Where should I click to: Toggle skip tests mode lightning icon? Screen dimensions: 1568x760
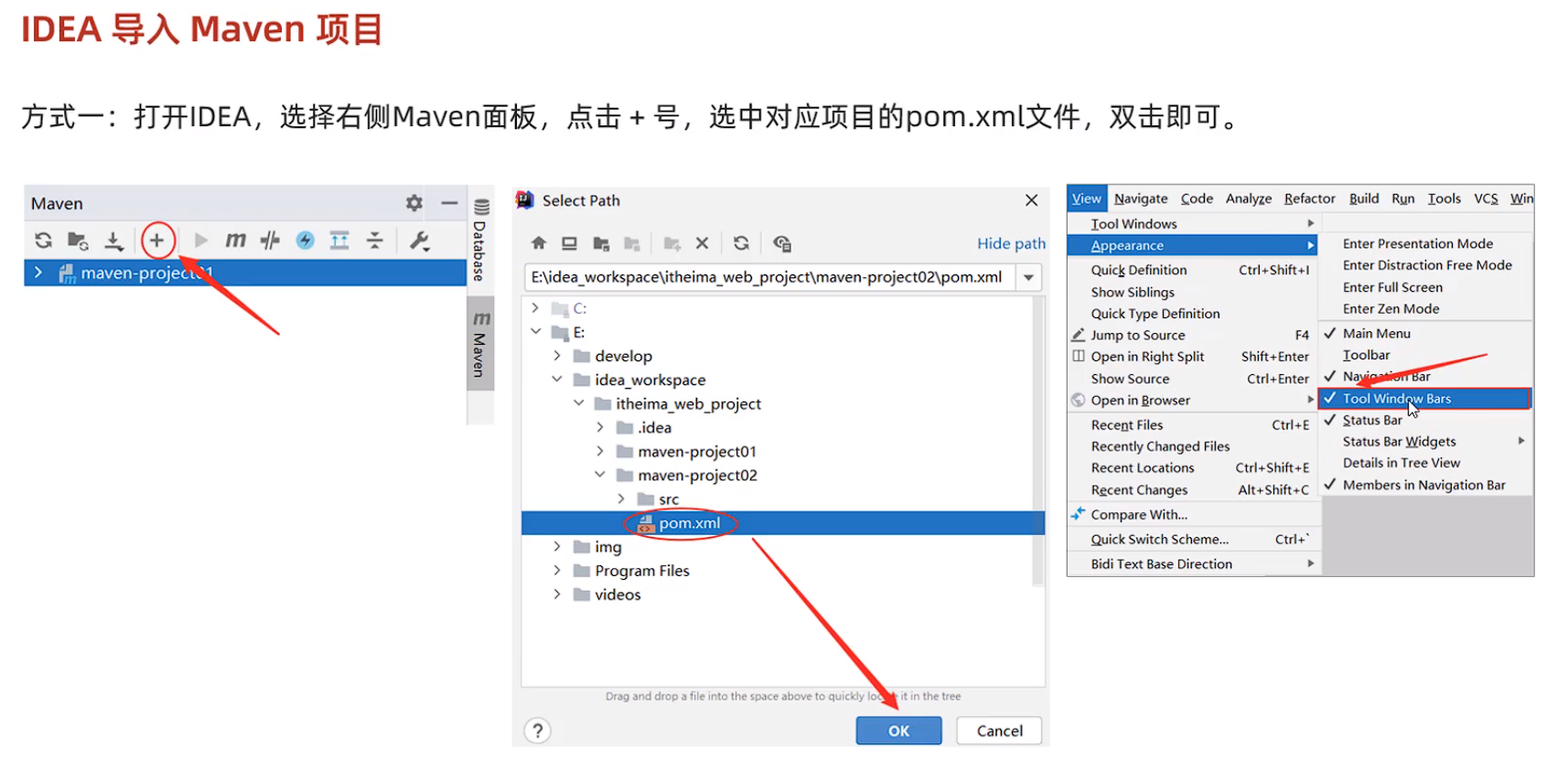coord(305,241)
